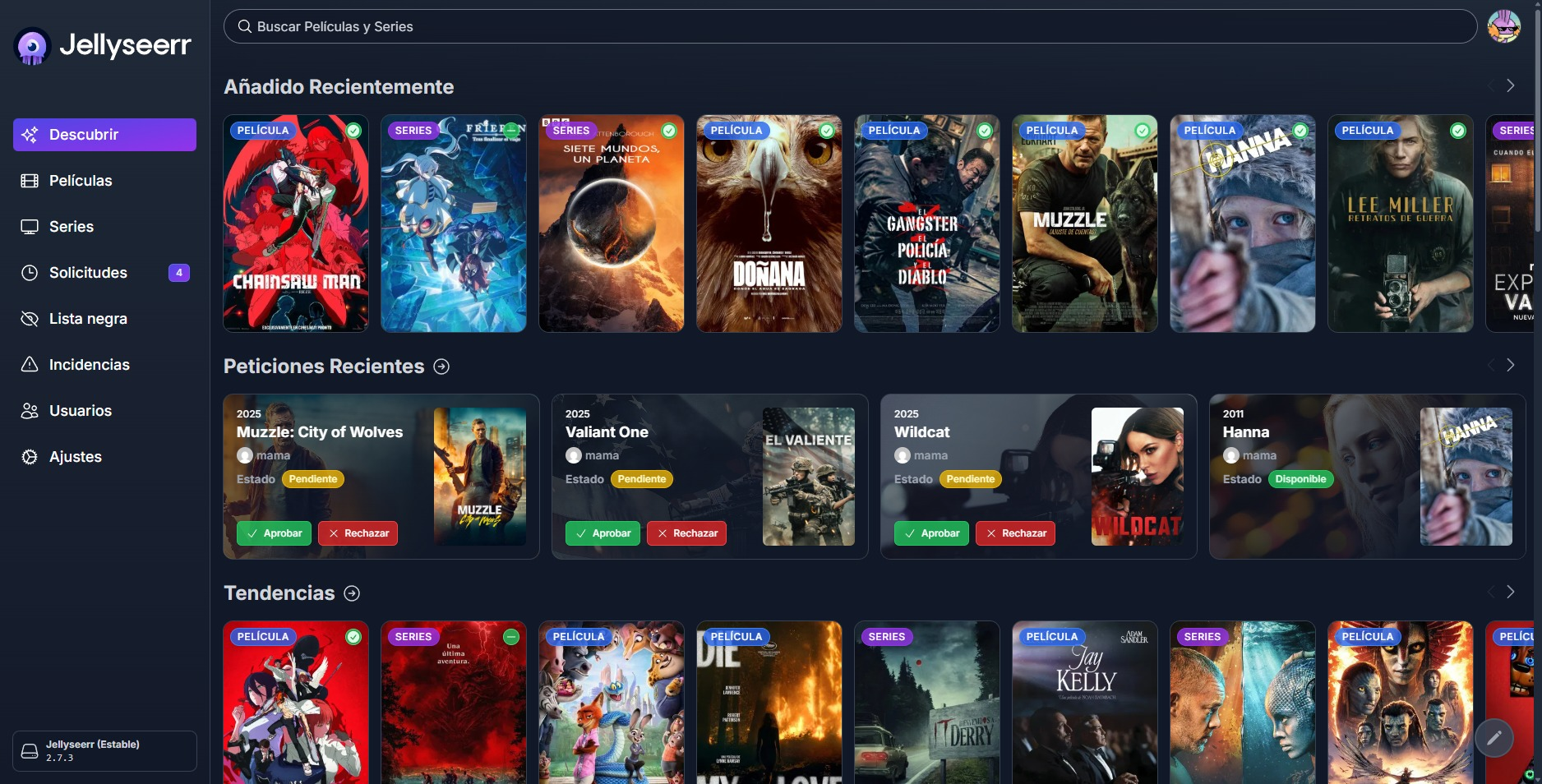Advance Peticiones Recientes with right chevron

pyautogui.click(x=1510, y=365)
